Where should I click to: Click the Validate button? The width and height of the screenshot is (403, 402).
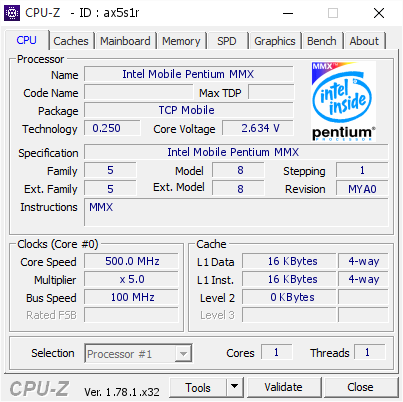(284, 387)
